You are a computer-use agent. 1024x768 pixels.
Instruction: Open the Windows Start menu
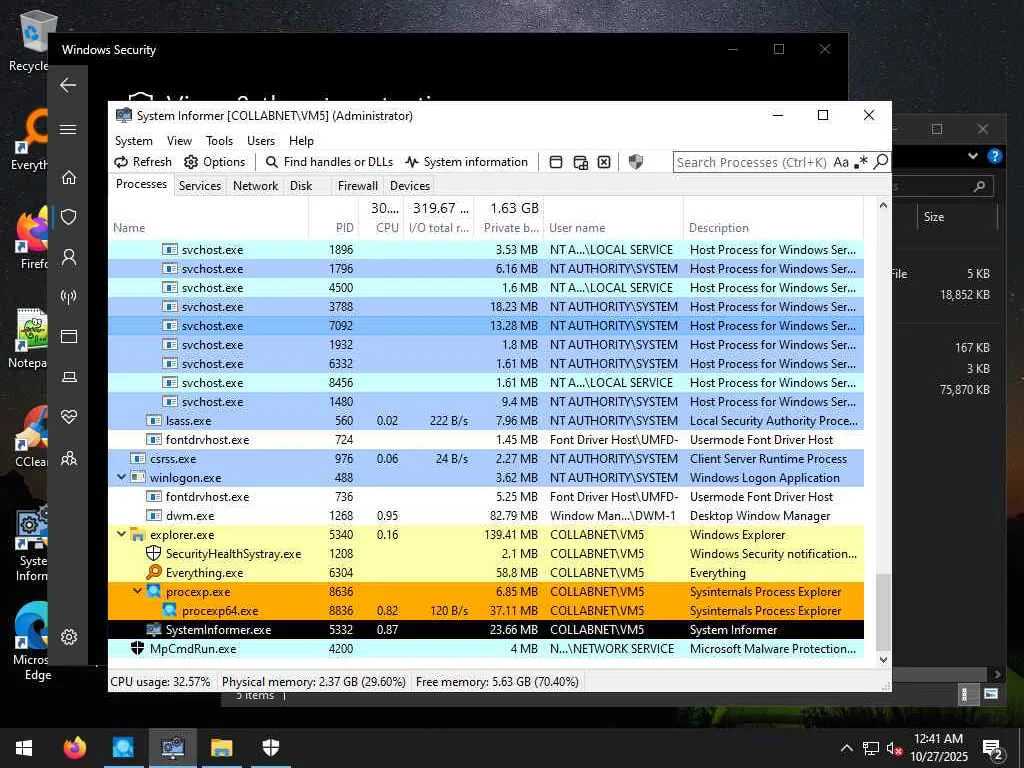coord(24,747)
